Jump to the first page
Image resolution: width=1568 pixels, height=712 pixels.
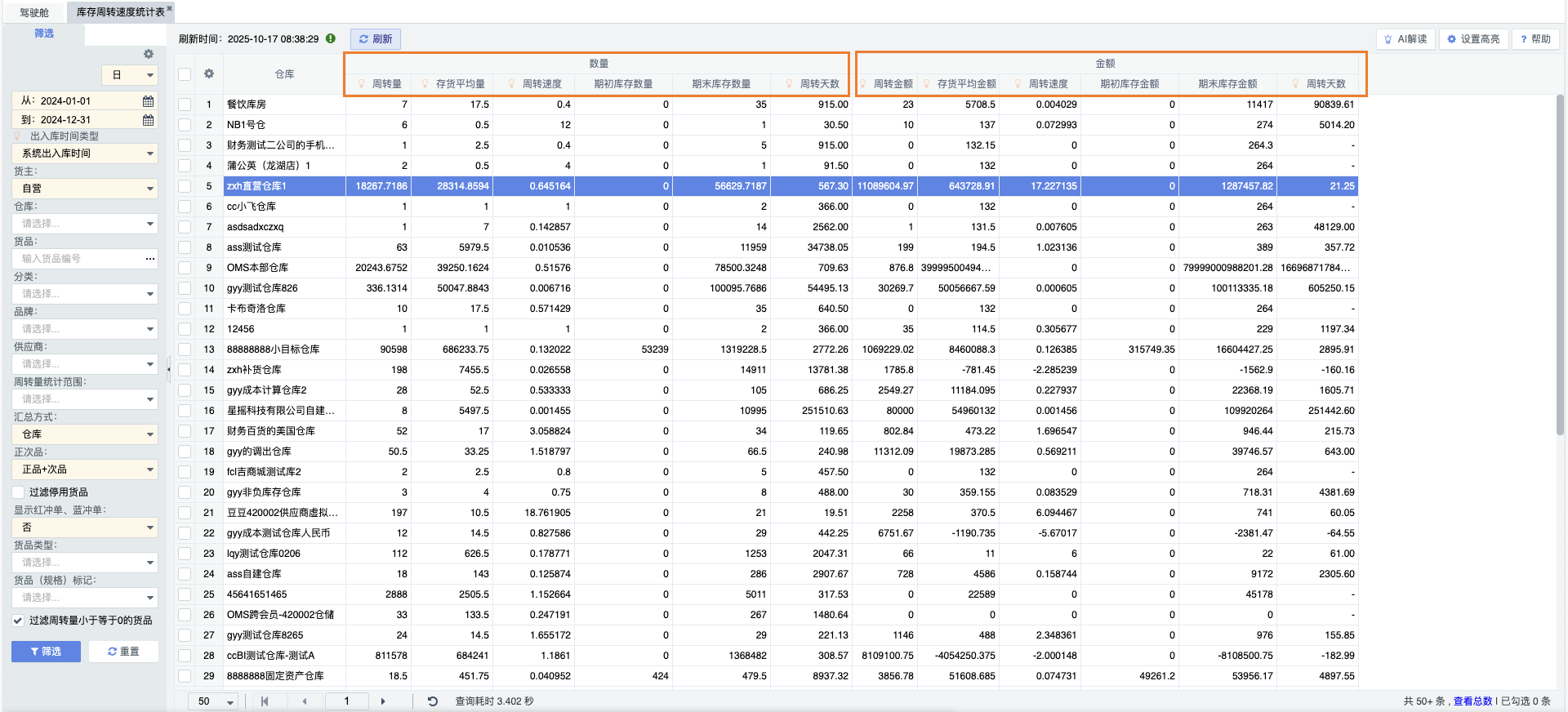pos(265,701)
